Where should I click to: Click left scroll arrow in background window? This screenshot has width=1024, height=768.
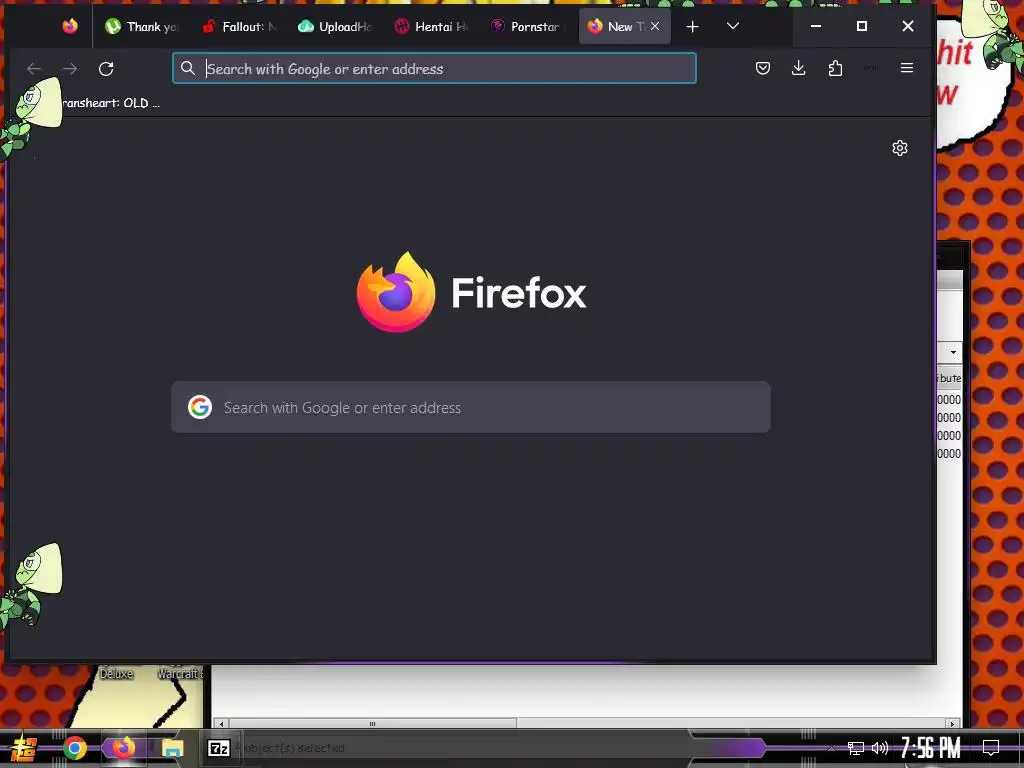click(x=221, y=724)
